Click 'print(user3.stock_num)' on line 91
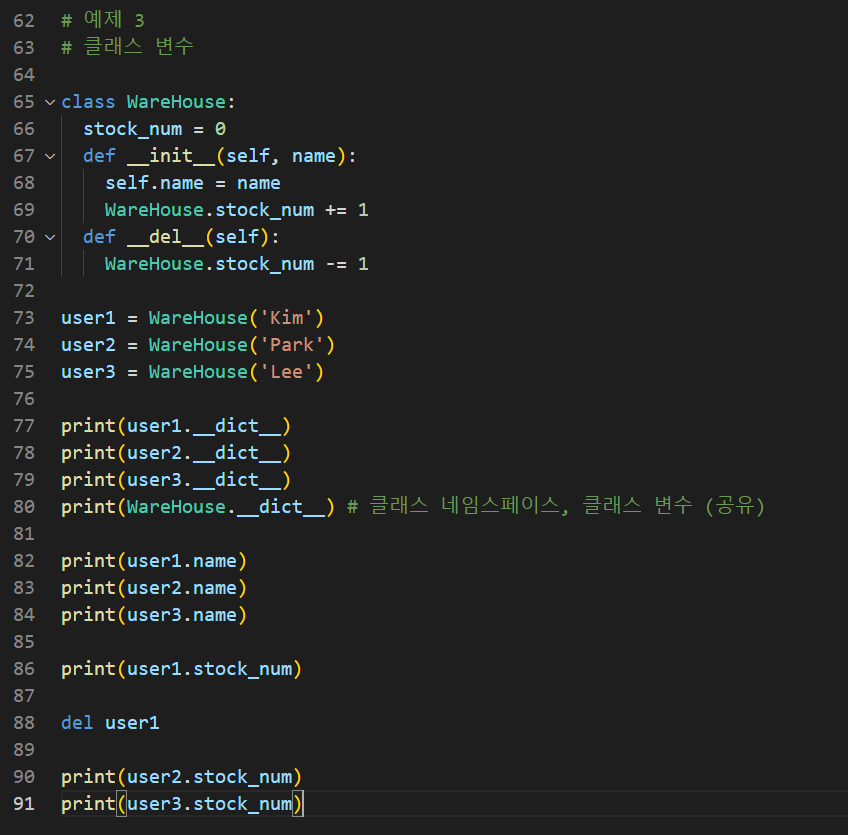This screenshot has height=835, width=848. tap(181, 805)
